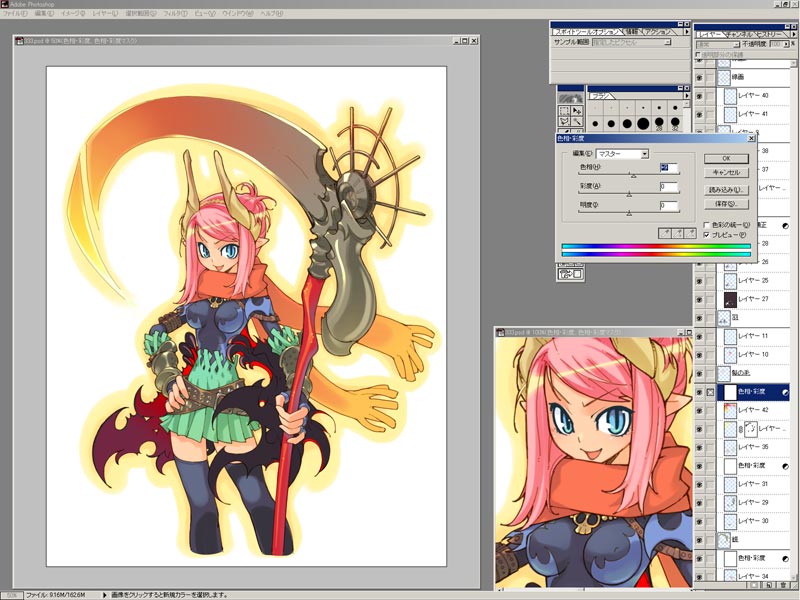Open the イメージ (Image) menu
The width and height of the screenshot is (800, 600).
pyautogui.click(x=73, y=14)
